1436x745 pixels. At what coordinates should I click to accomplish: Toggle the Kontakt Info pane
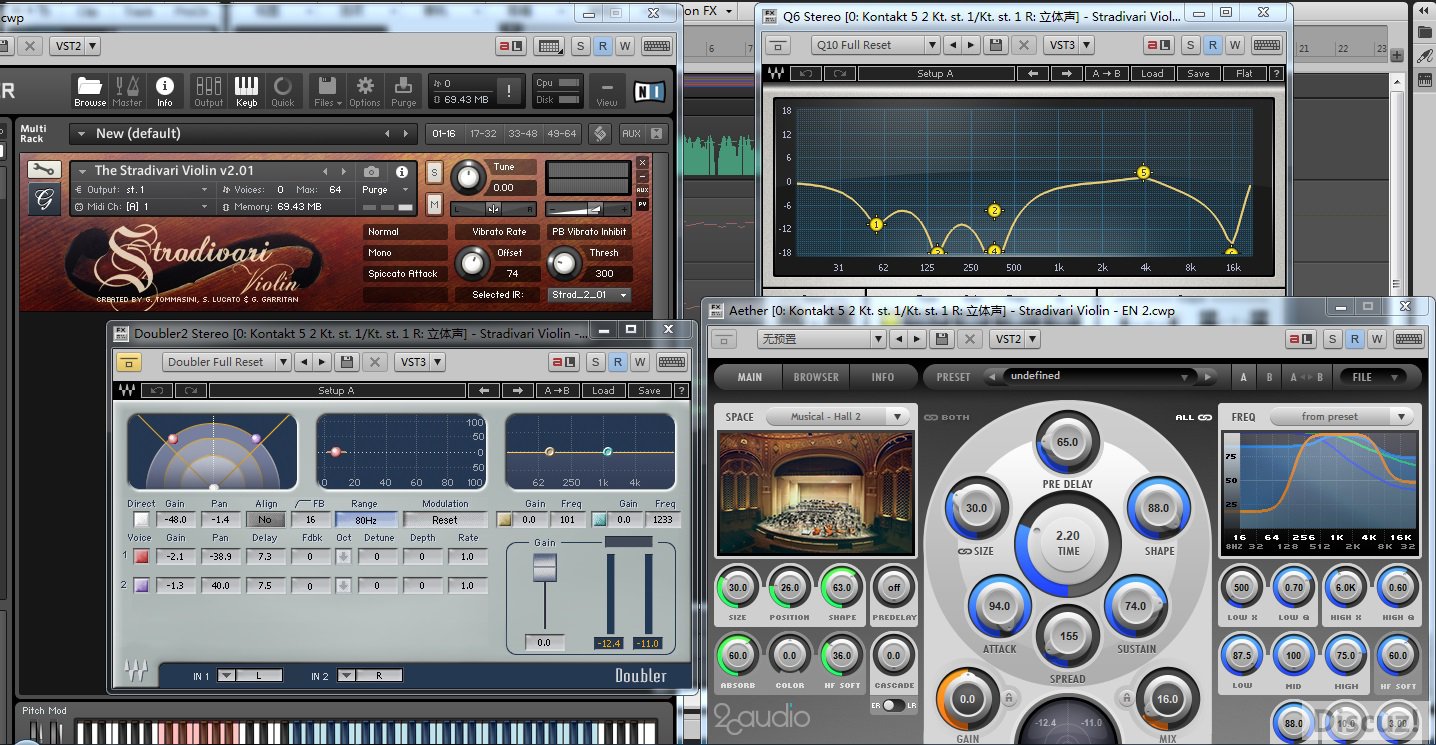(165, 91)
